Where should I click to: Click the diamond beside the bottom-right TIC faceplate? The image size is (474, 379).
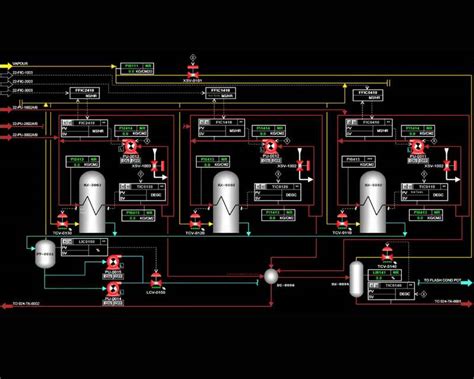pos(423,294)
